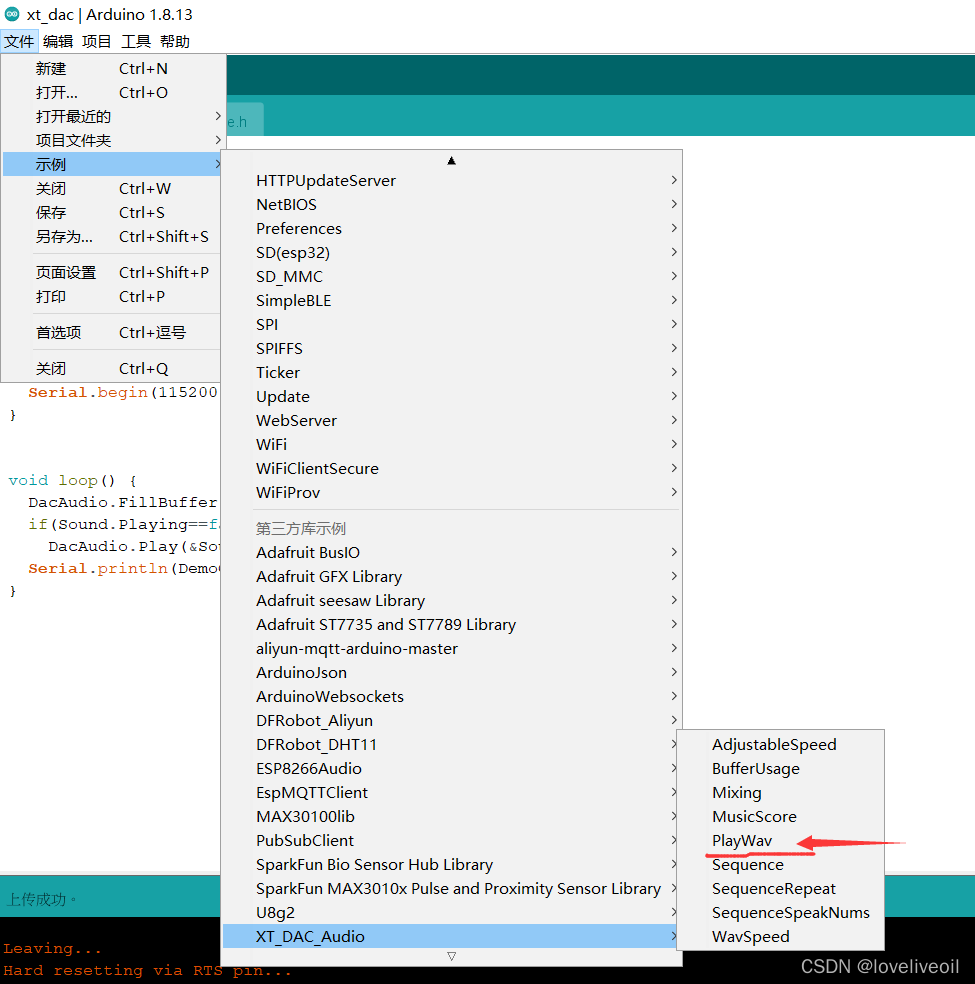This screenshot has width=975, height=984.
Task: Expand HTTPUpdateServer examples
Action: pyautogui.click(x=452, y=180)
